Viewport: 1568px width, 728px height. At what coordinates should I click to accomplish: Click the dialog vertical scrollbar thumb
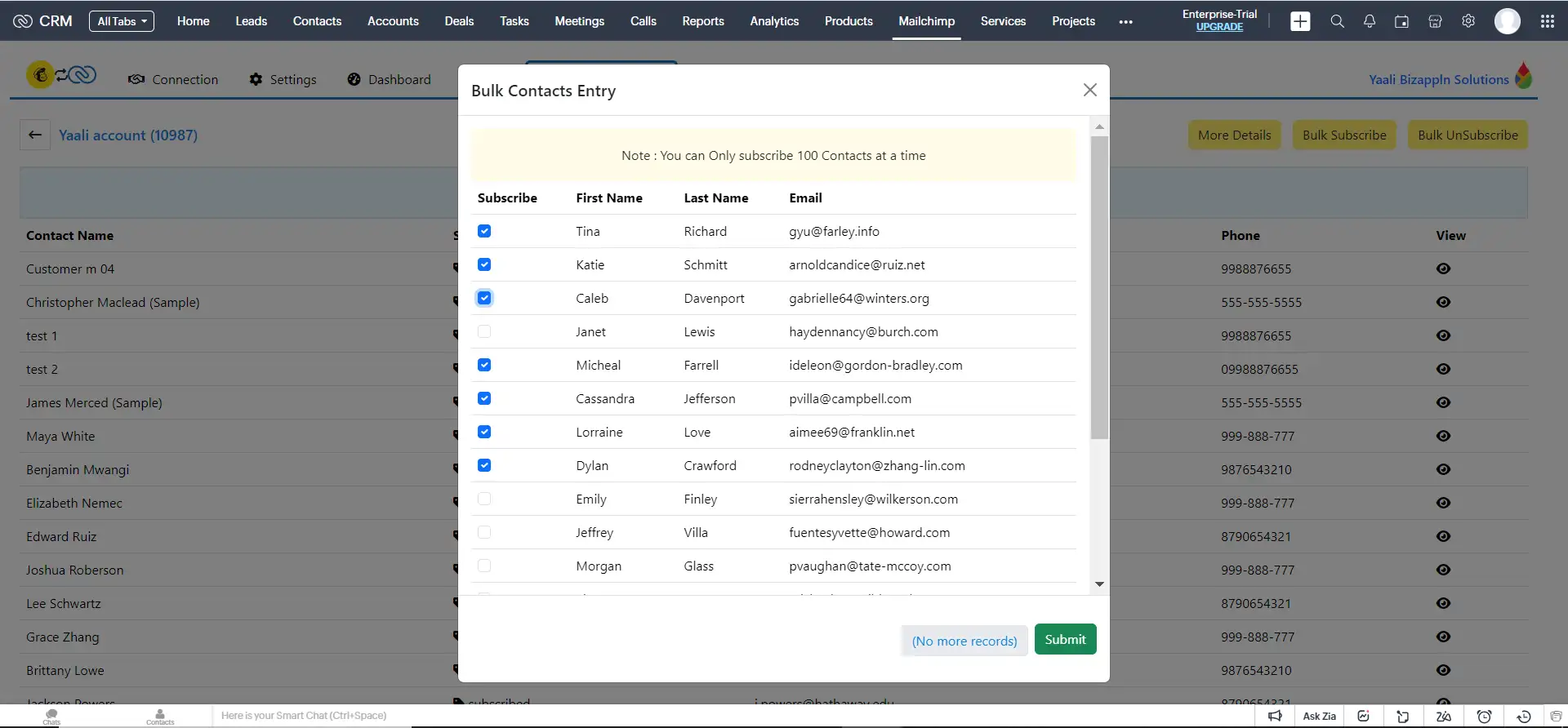pos(1099,287)
